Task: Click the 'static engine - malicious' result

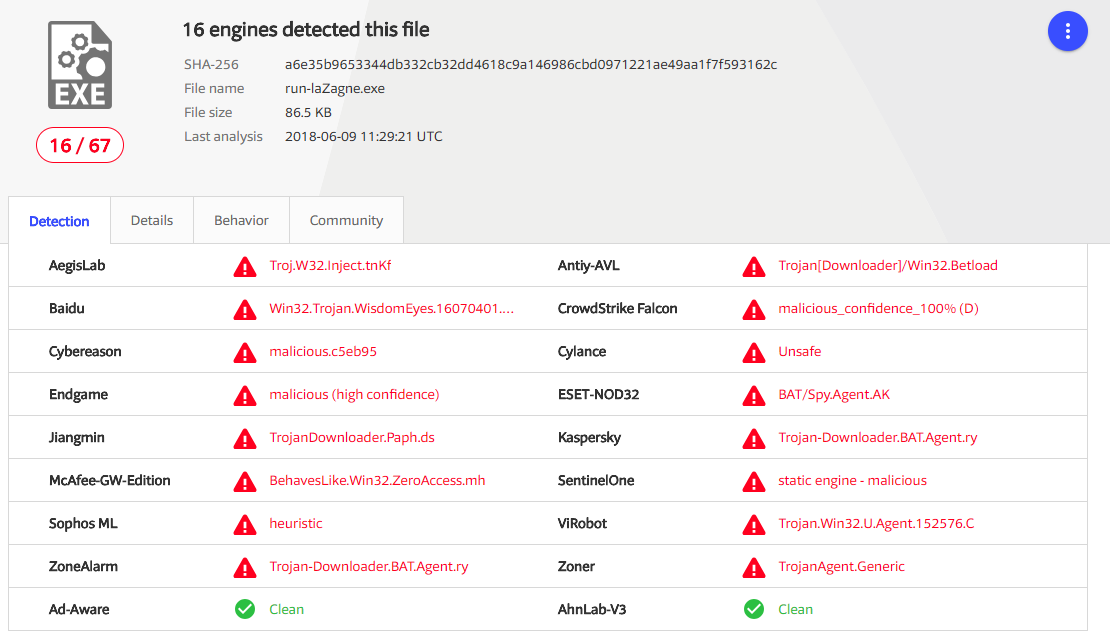Action: tap(852, 481)
